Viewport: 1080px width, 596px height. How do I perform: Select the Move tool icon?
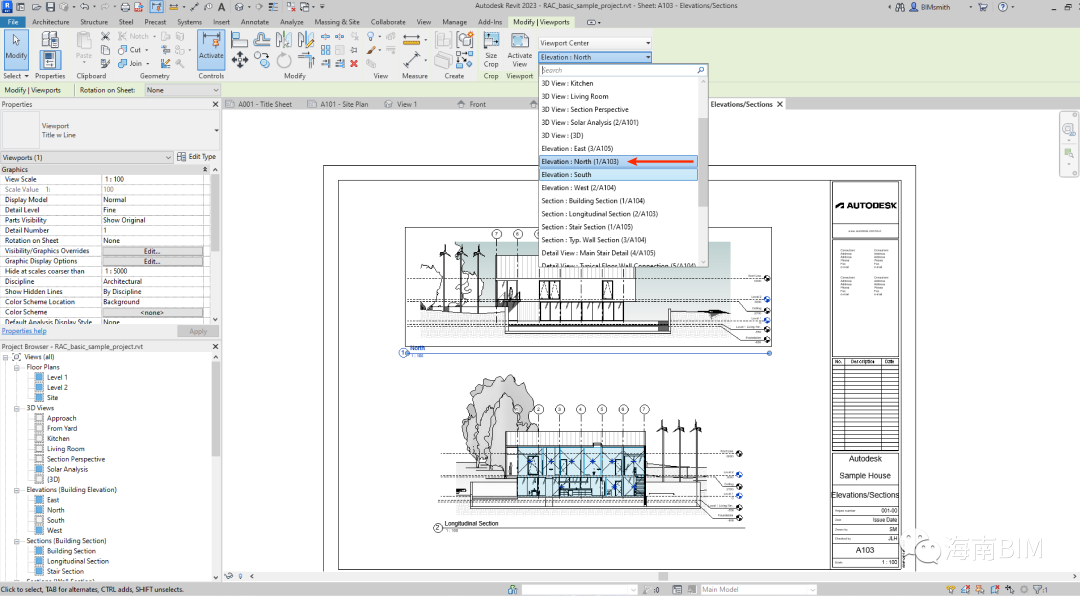[x=239, y=61]
